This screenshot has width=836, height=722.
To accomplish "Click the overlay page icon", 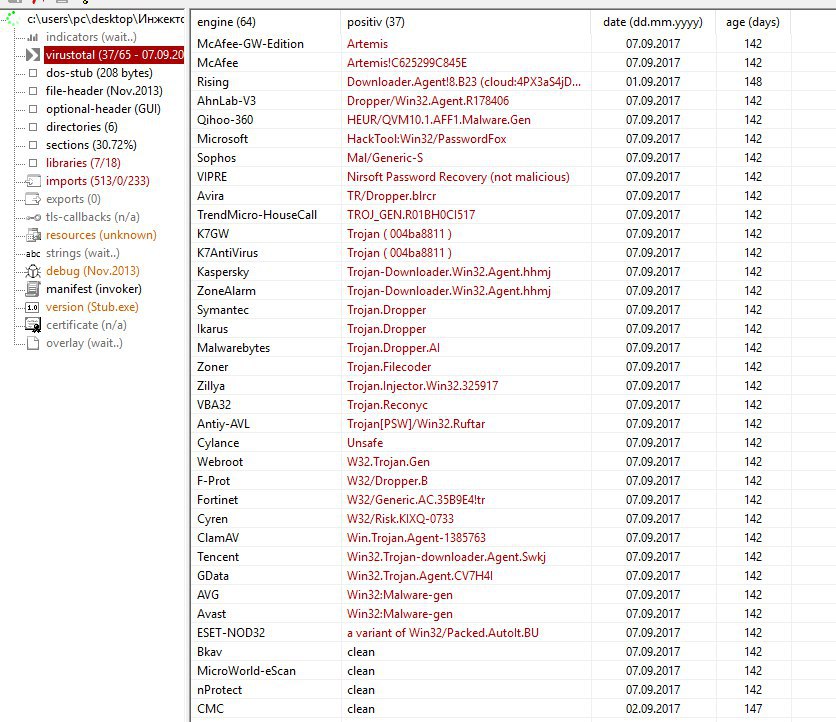I will tap(33, 343).
